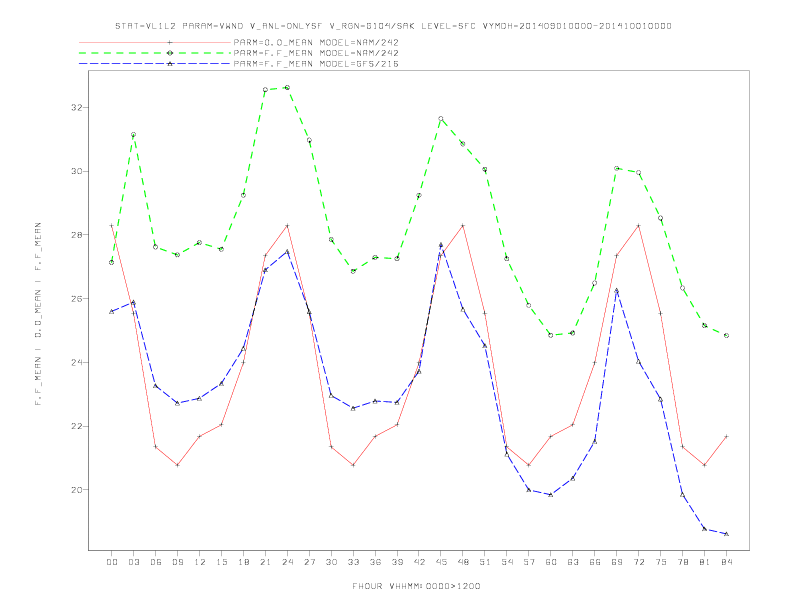The width and height of the screenshot is (792, 612).
Task: Click the x-axis tick label 12
Action: tap(200, 562)
